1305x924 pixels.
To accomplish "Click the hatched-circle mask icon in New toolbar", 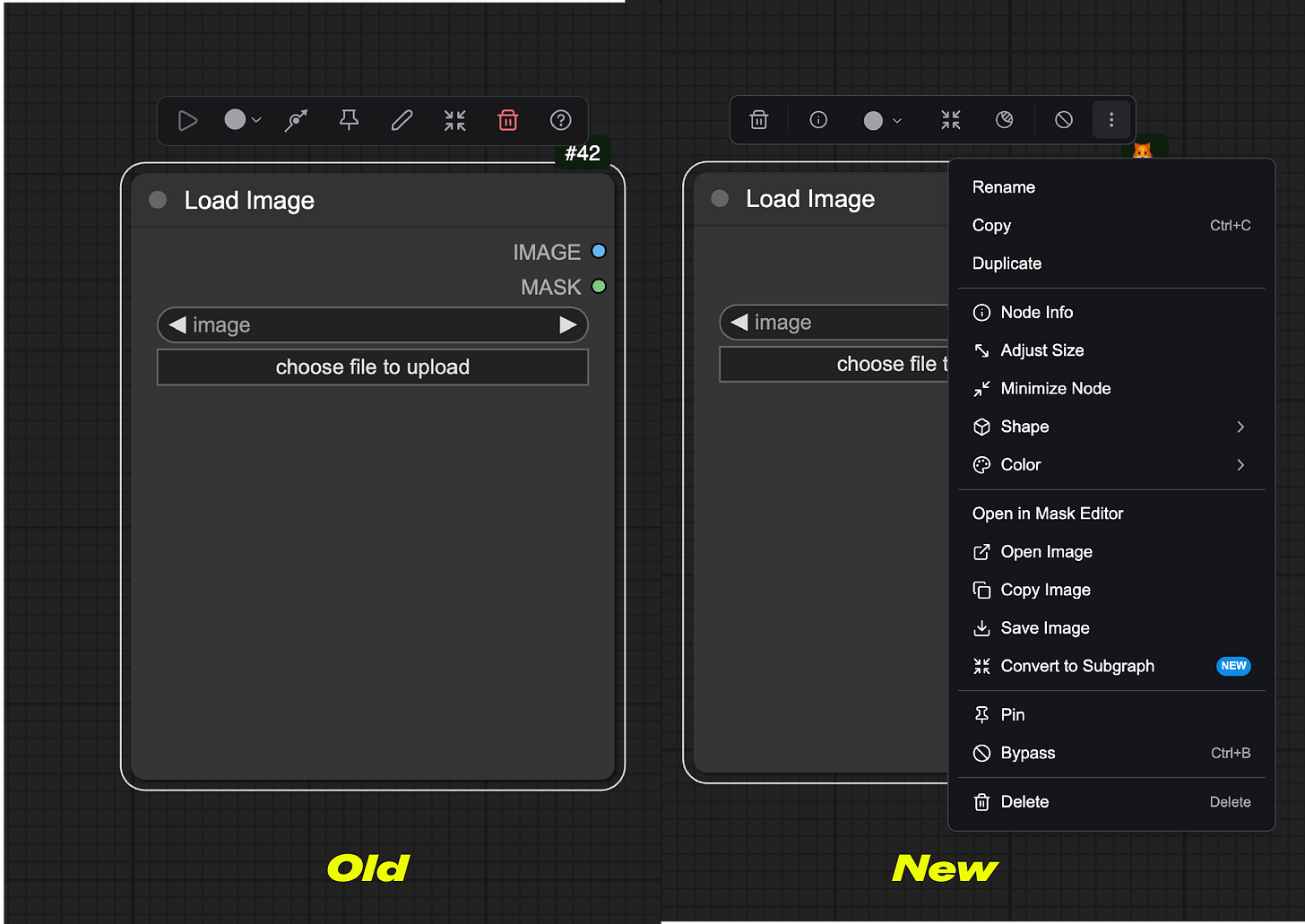I will click(1005, 120).
